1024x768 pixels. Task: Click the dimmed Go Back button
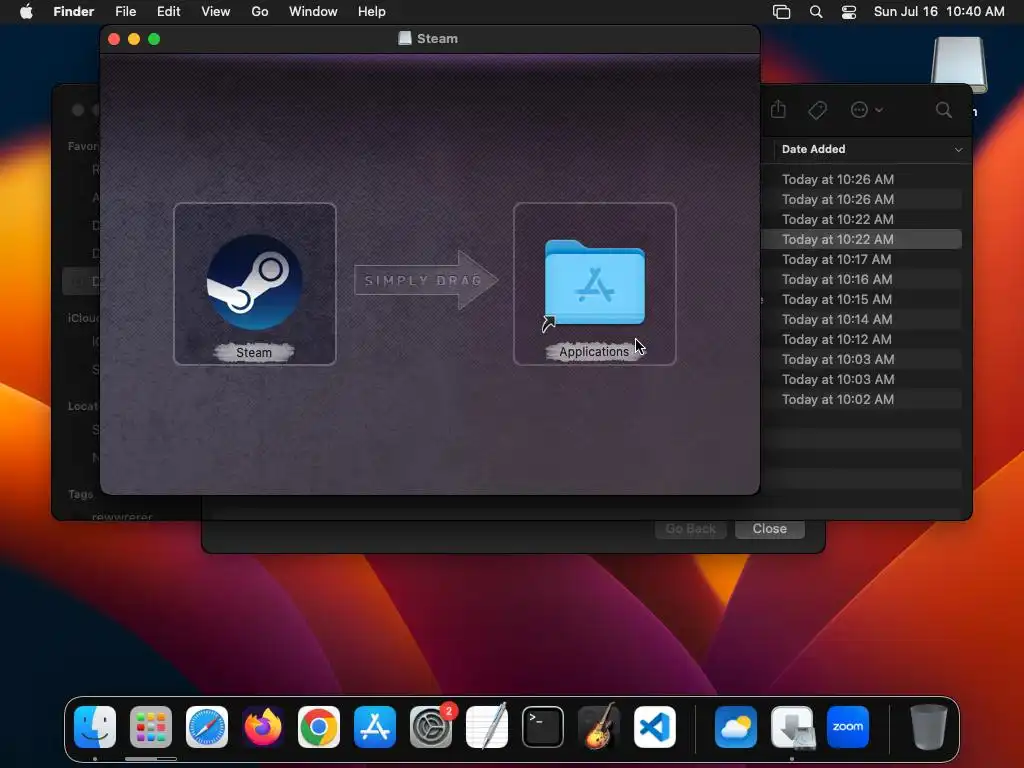coord(690,529)
